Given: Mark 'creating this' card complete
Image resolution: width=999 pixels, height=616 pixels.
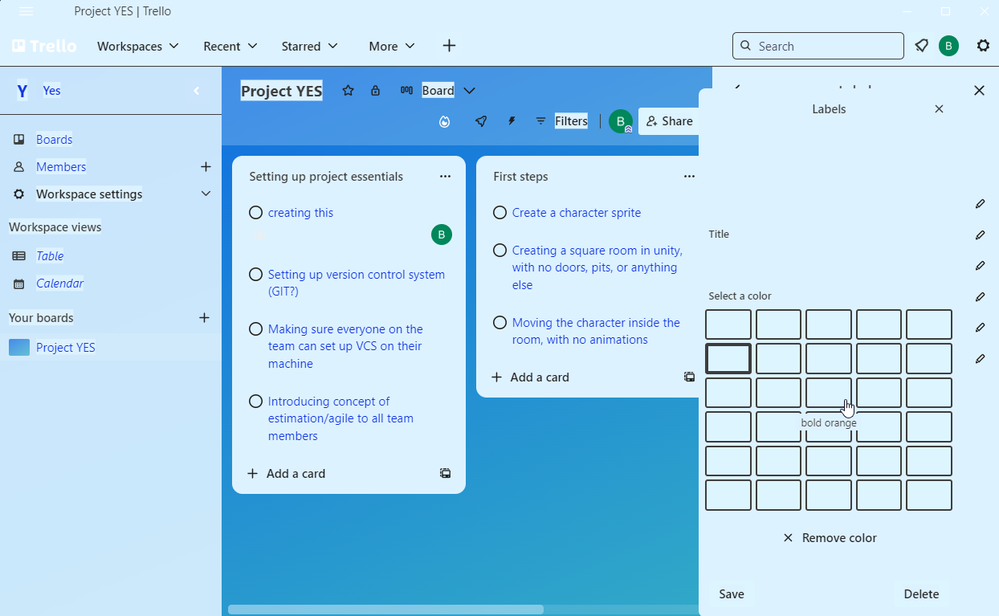Looking at the screenshot, I should (255, 213).
